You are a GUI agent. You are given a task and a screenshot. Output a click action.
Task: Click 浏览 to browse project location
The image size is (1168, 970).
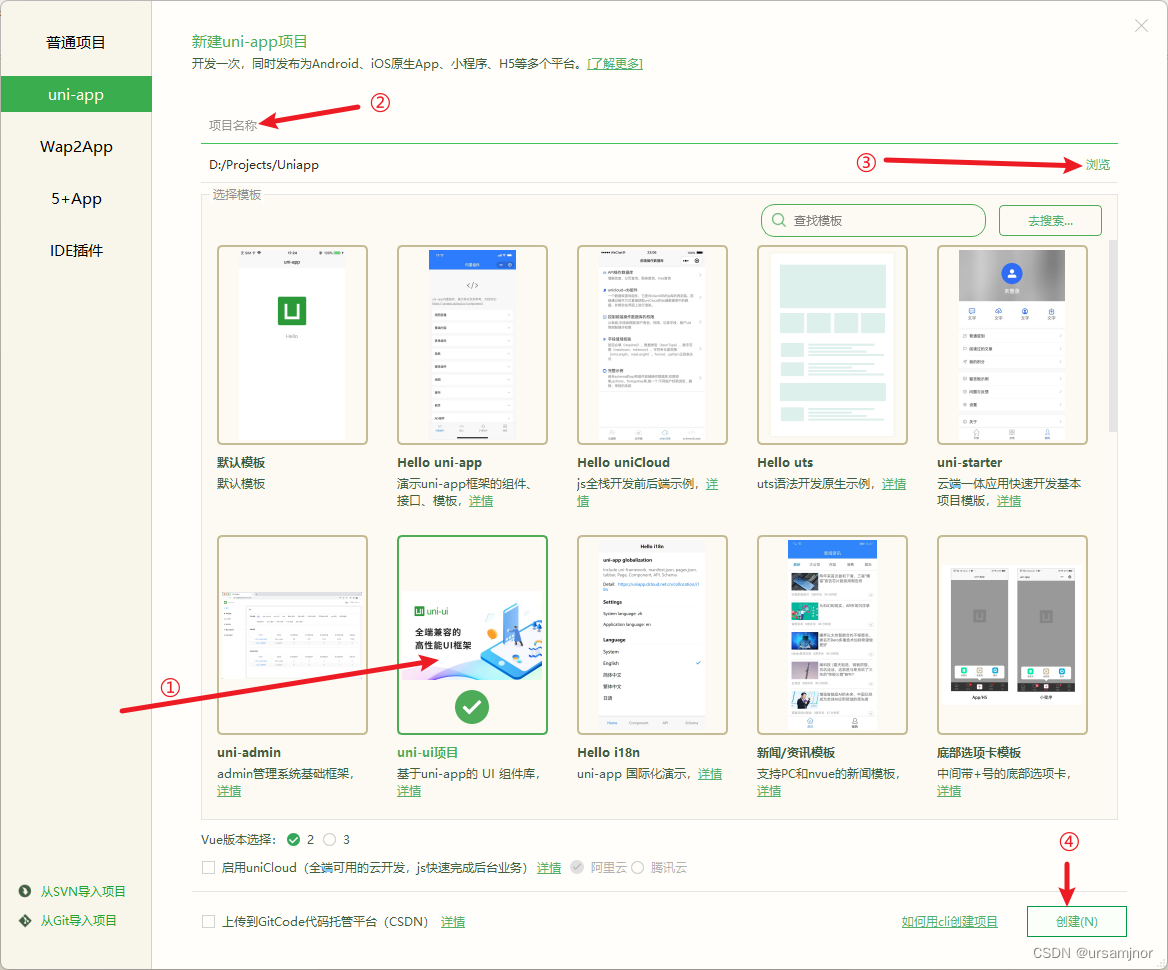[1097, 165]
